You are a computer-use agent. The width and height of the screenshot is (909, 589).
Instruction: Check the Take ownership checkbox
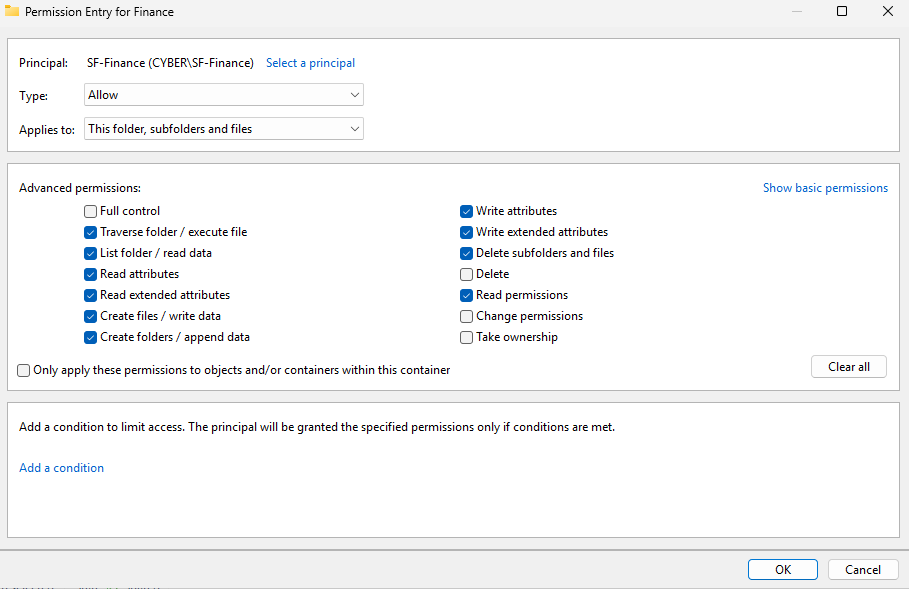point(467,337)
